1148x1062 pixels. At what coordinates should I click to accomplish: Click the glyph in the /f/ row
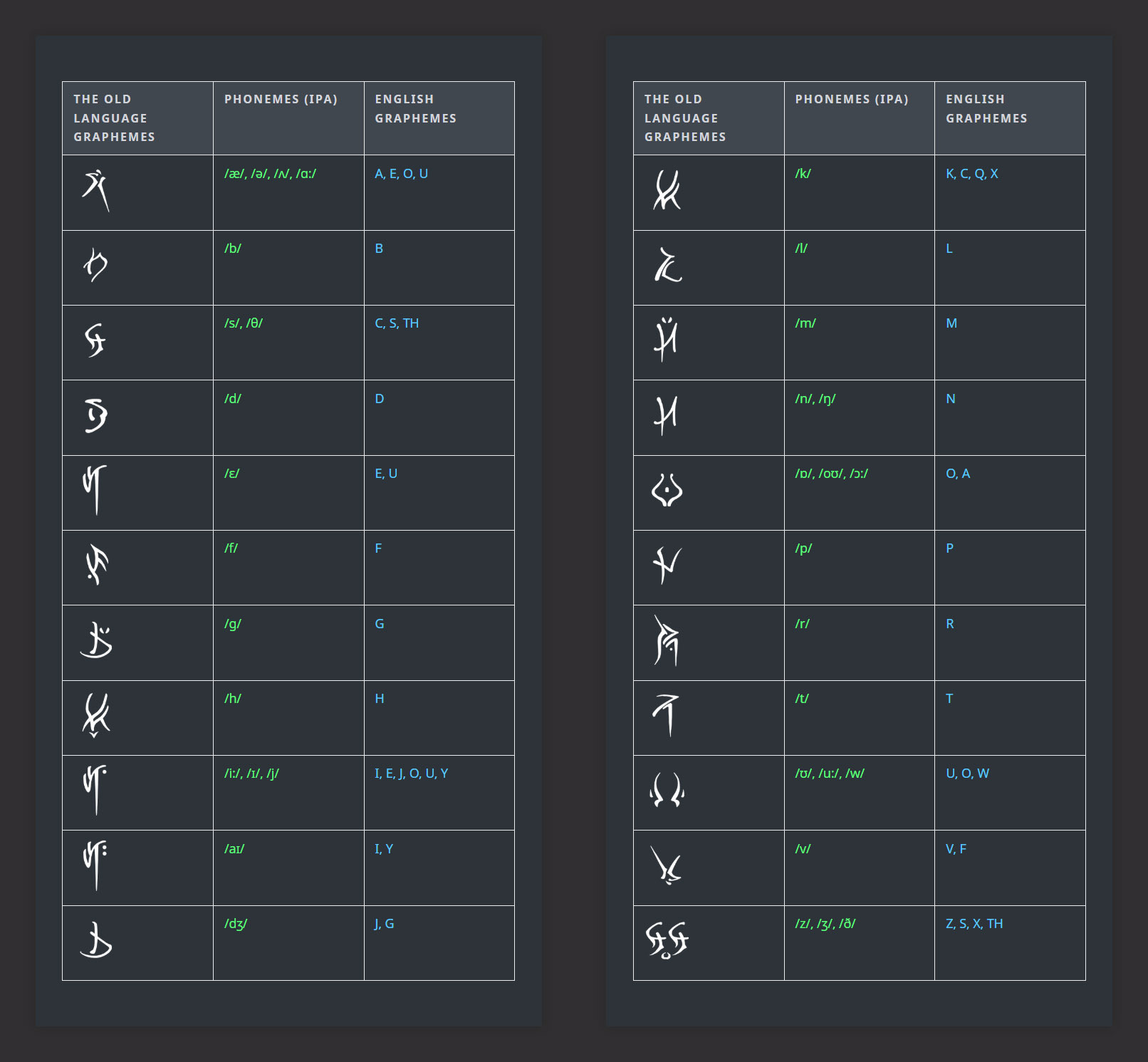tap(96, 565)
